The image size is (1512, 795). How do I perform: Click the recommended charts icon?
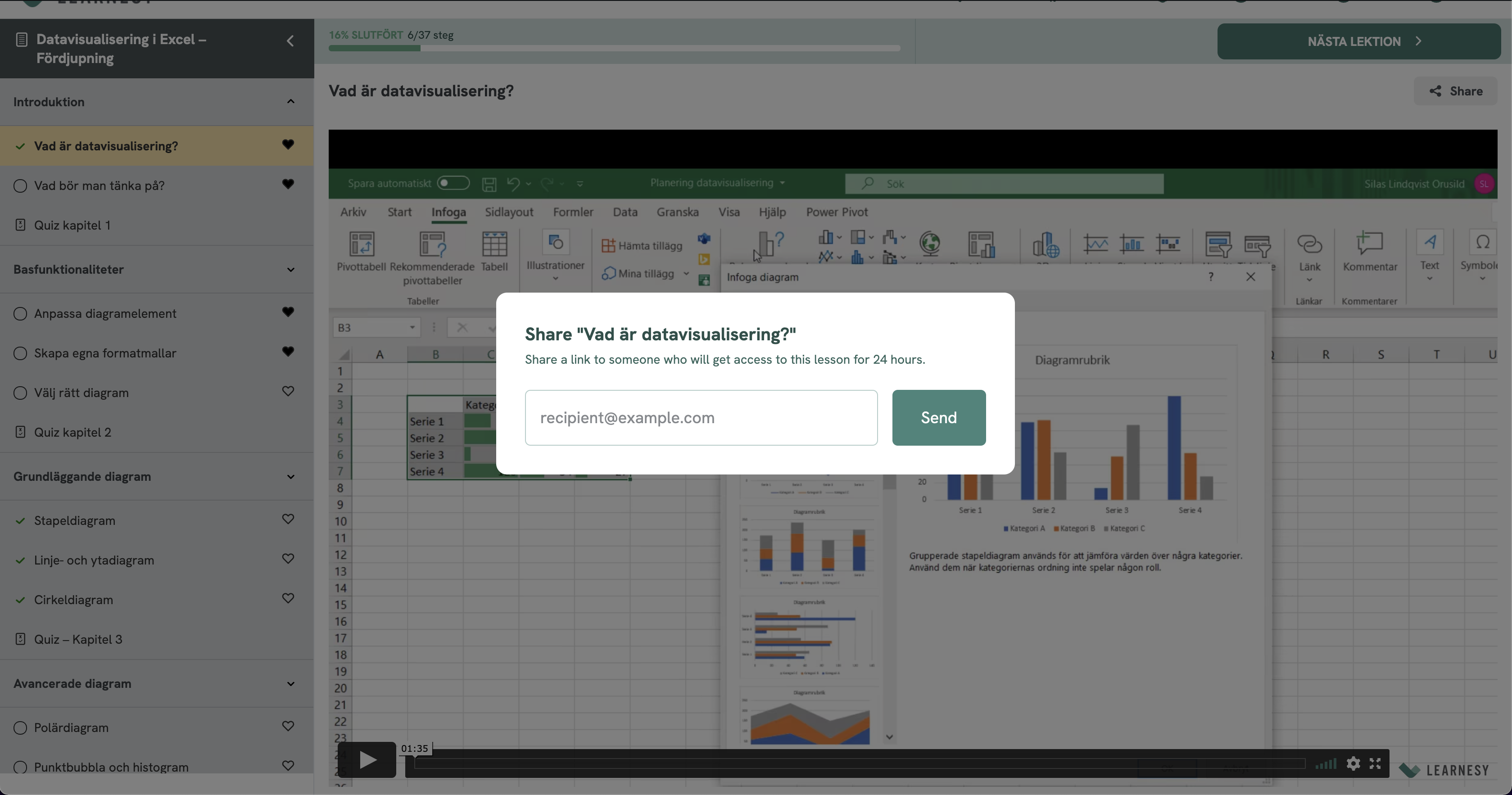point(771,244)
